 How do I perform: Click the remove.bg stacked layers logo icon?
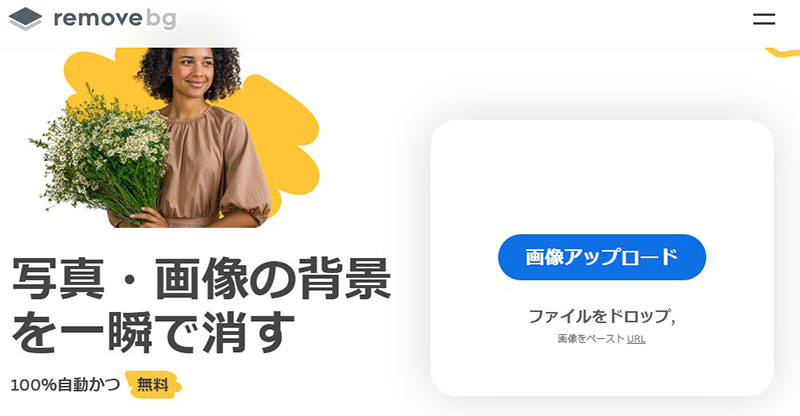[x=26, y=19]
